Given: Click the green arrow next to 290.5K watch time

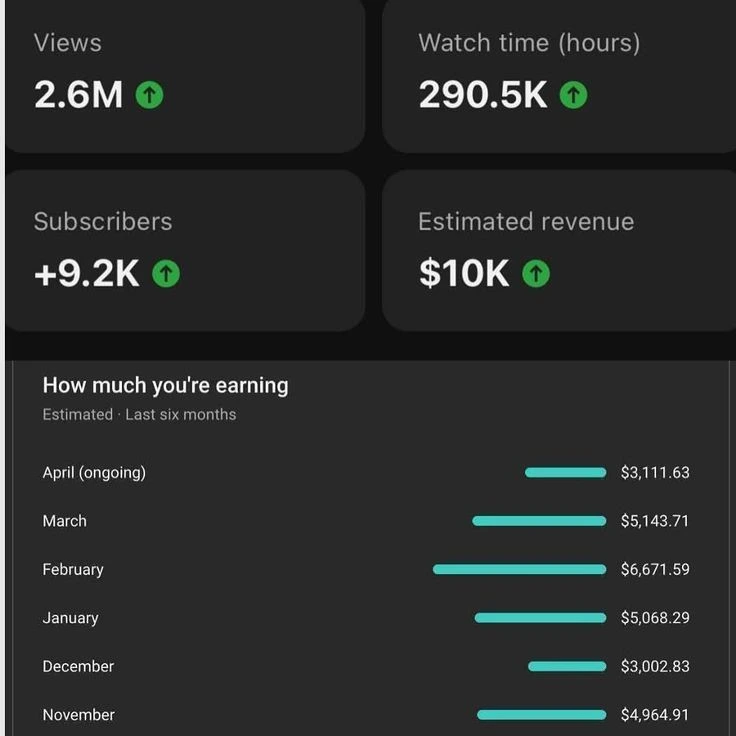Looking at the screenshot, I should (573, 95).
